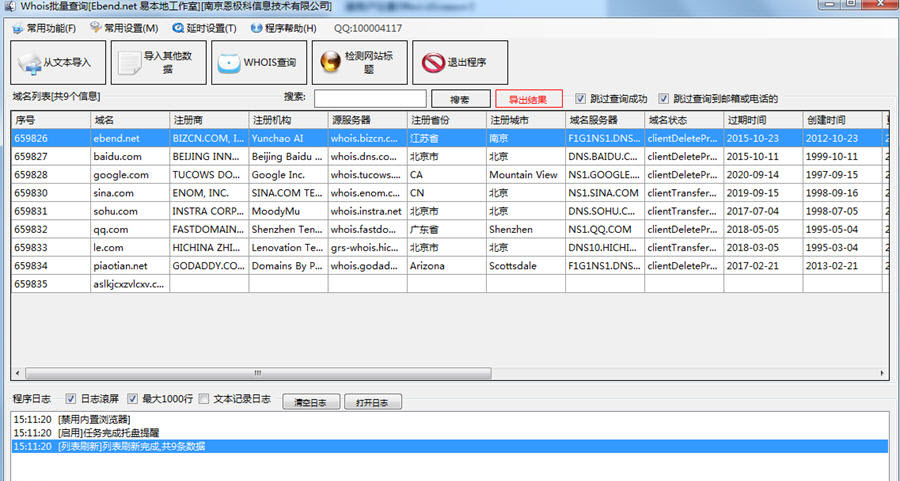Click the 从文本导入 button label

click(x=67, y=63)
